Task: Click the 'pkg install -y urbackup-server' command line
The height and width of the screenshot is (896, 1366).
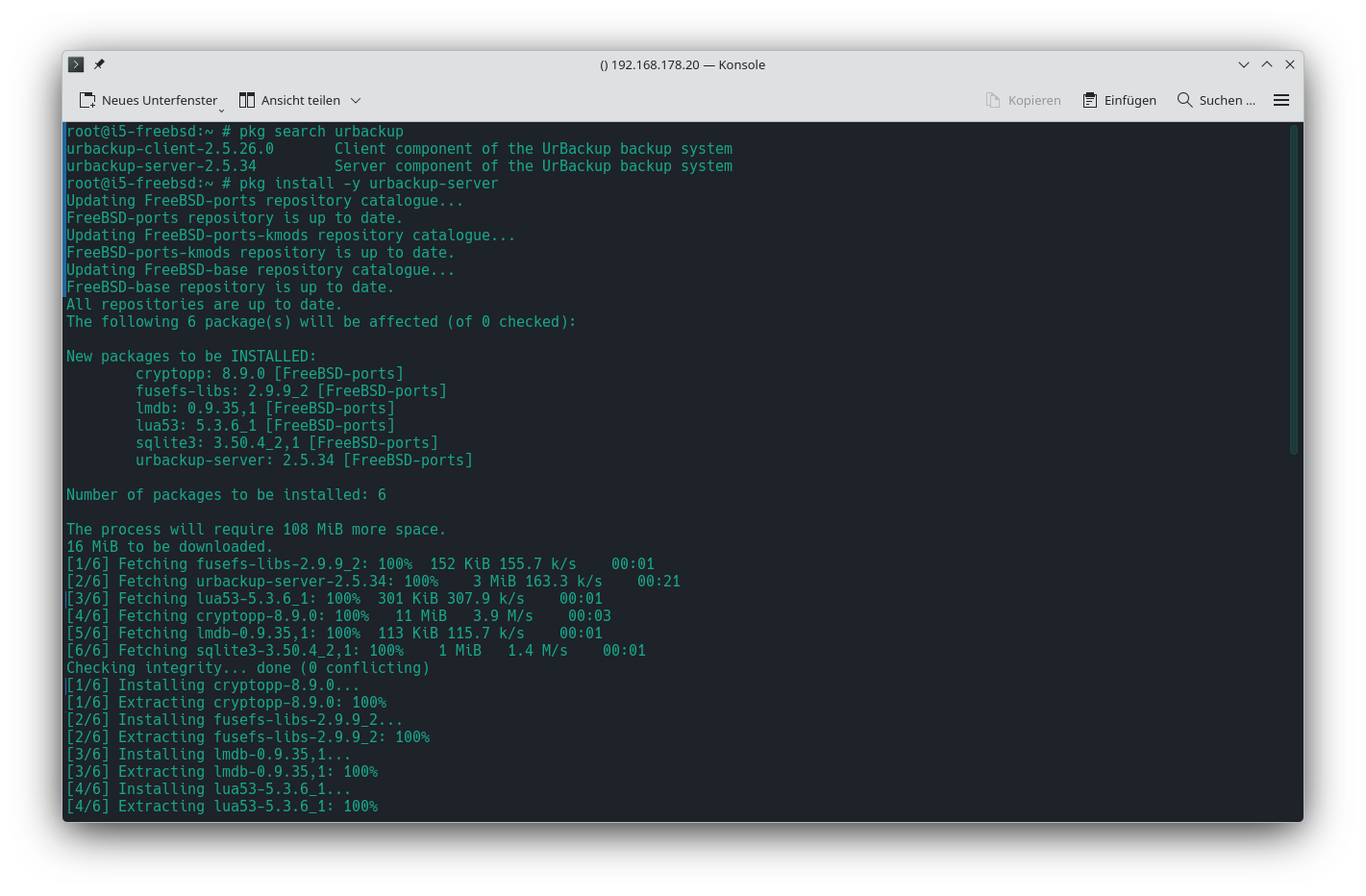Action: 368,184
